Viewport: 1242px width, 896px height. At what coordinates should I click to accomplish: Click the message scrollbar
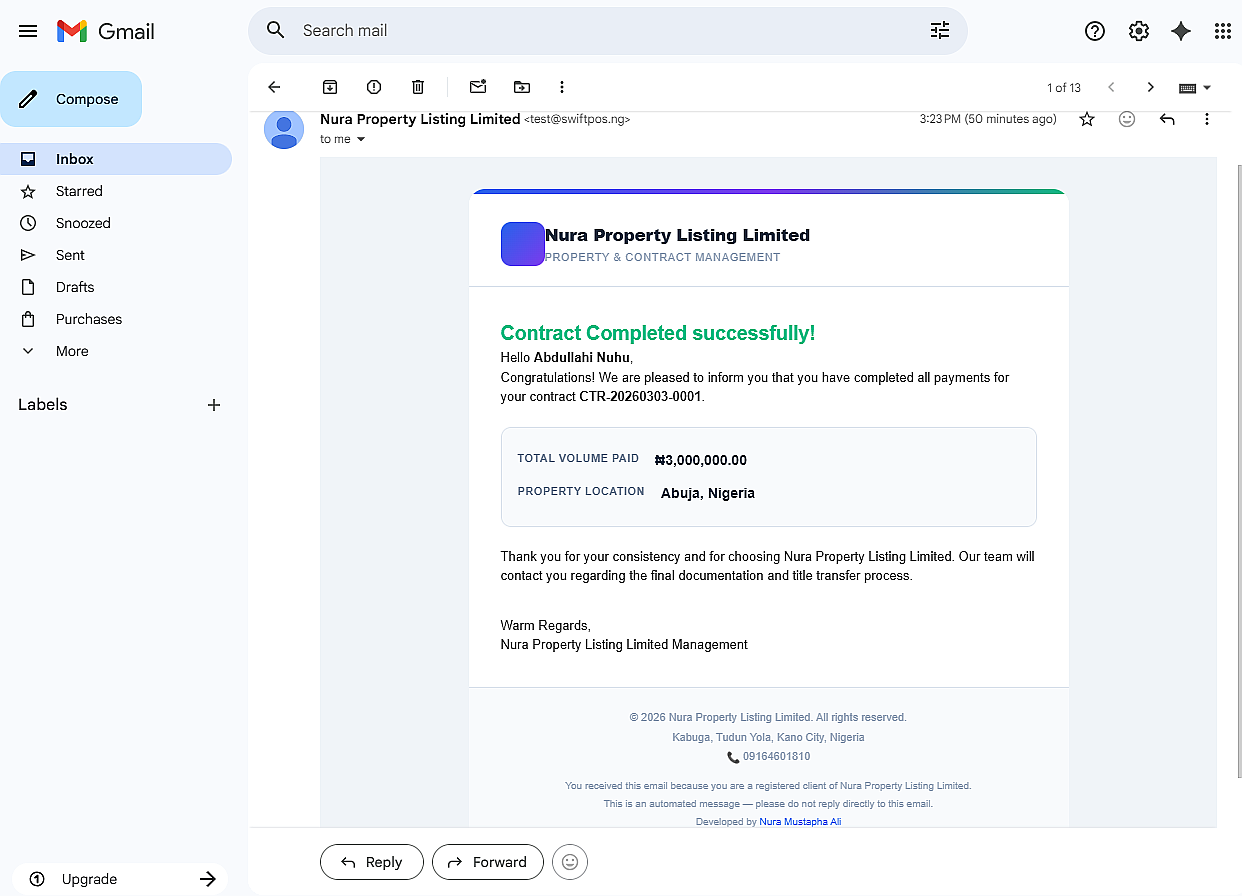click(1239, 470)
